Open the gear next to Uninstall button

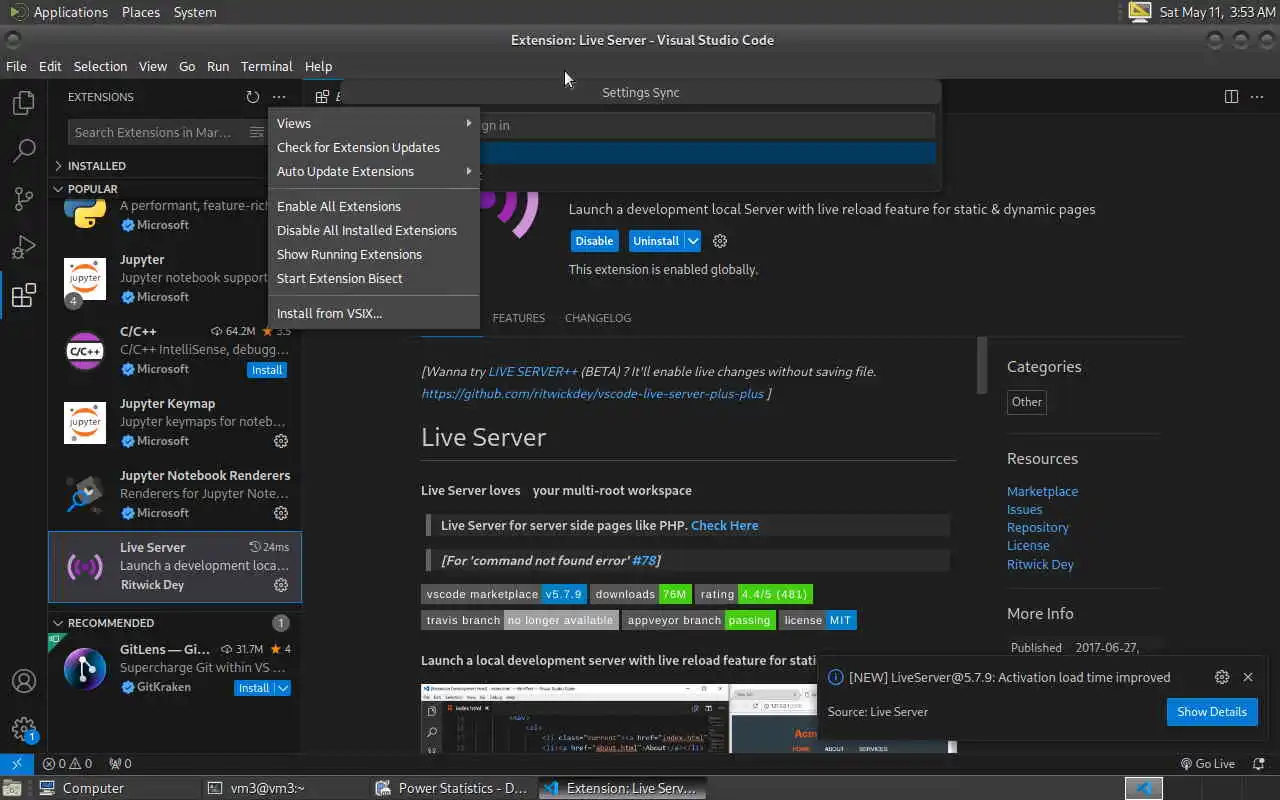point(720,241)
